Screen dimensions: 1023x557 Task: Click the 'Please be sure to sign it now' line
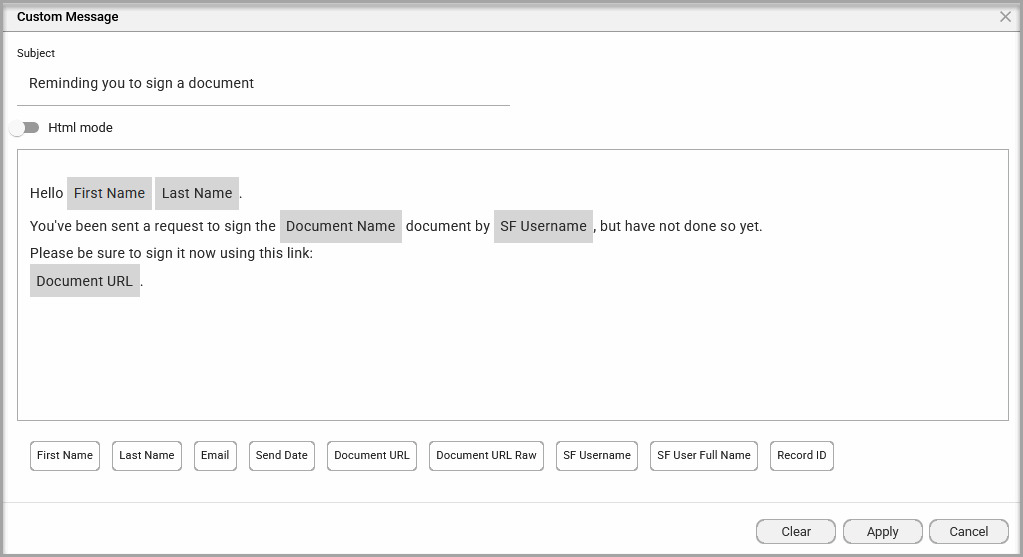[x=172, y=253]
